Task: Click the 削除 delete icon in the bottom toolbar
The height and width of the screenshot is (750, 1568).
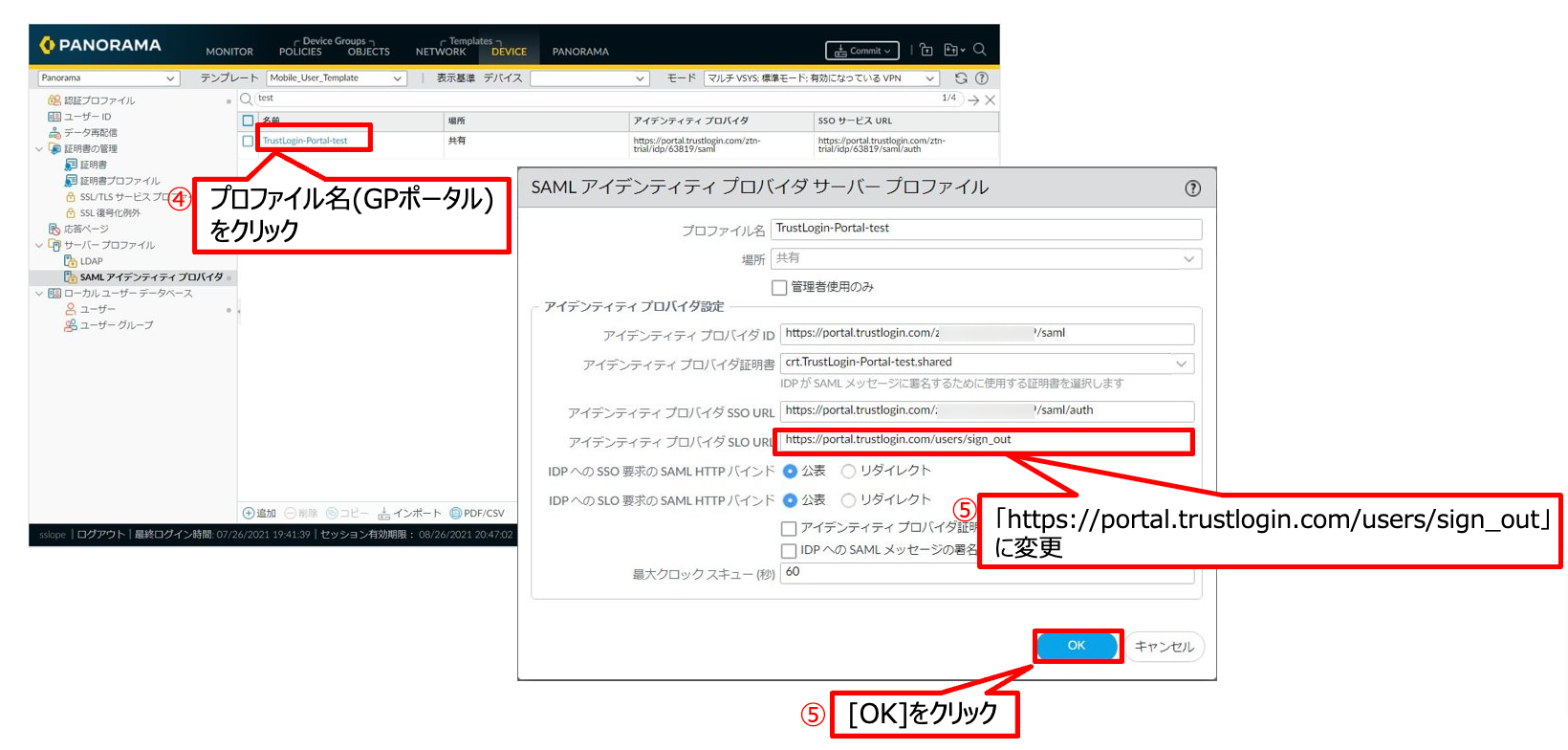Action: [x=291, y=514]
